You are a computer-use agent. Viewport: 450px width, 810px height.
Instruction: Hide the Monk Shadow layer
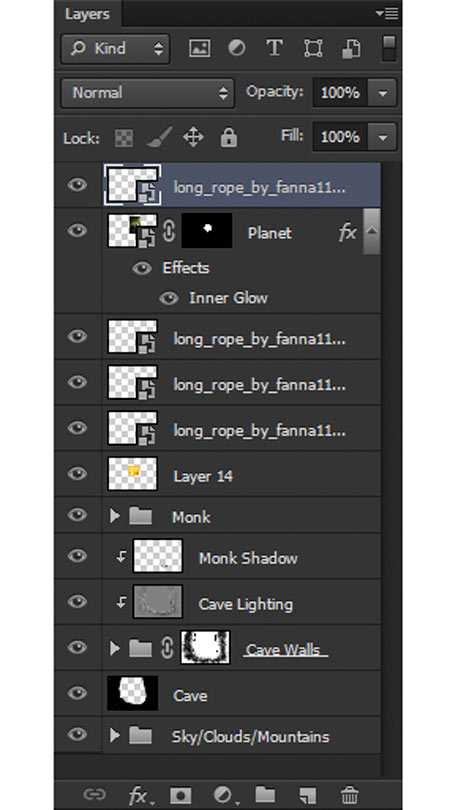click(77, 555)
